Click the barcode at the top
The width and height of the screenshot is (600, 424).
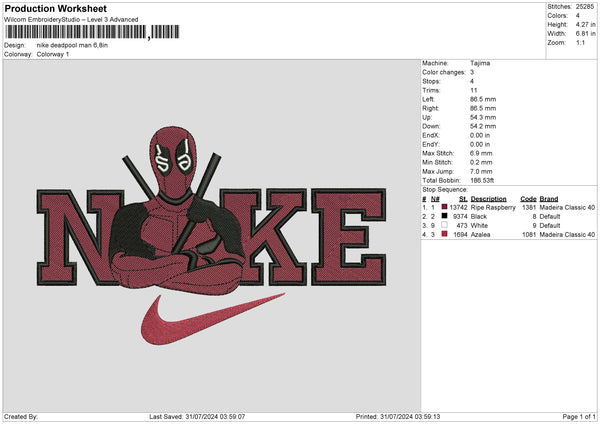[92, 32]
